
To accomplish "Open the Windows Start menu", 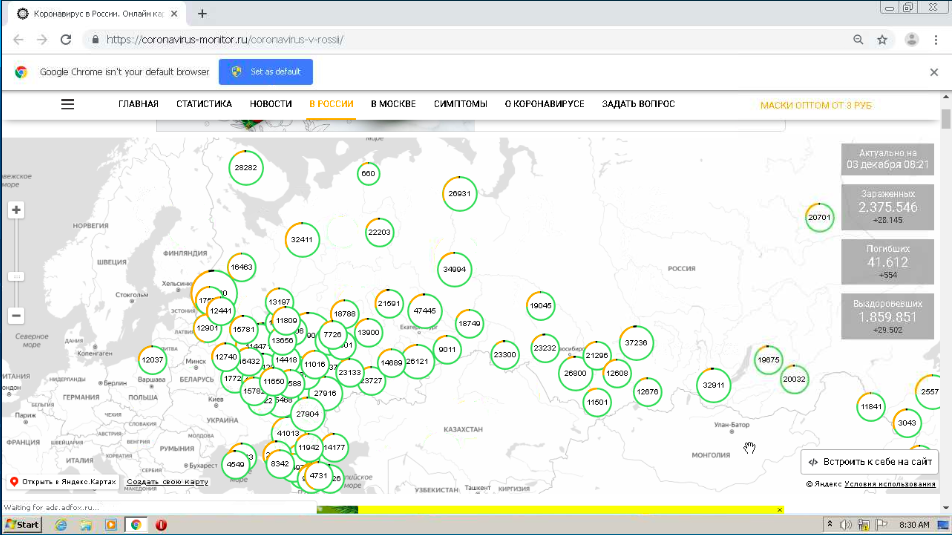I will [22, 525].
